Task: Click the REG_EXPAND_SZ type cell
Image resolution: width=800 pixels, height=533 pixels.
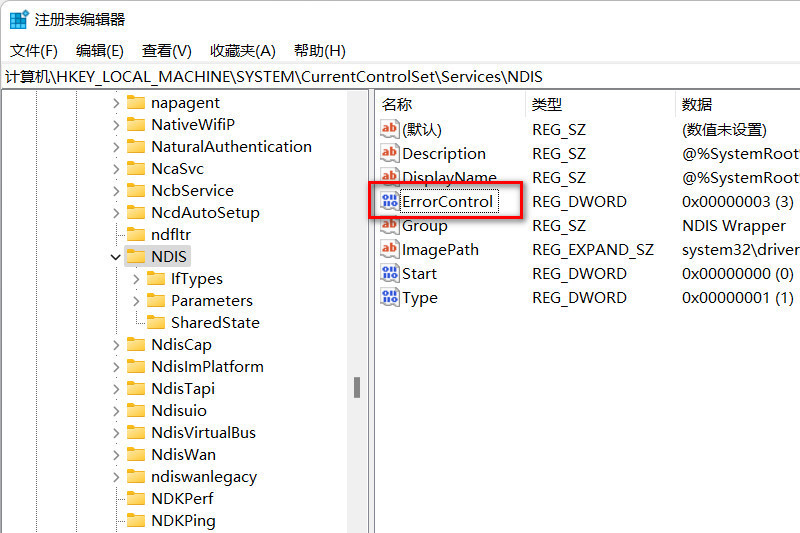Action: (593, 249)
